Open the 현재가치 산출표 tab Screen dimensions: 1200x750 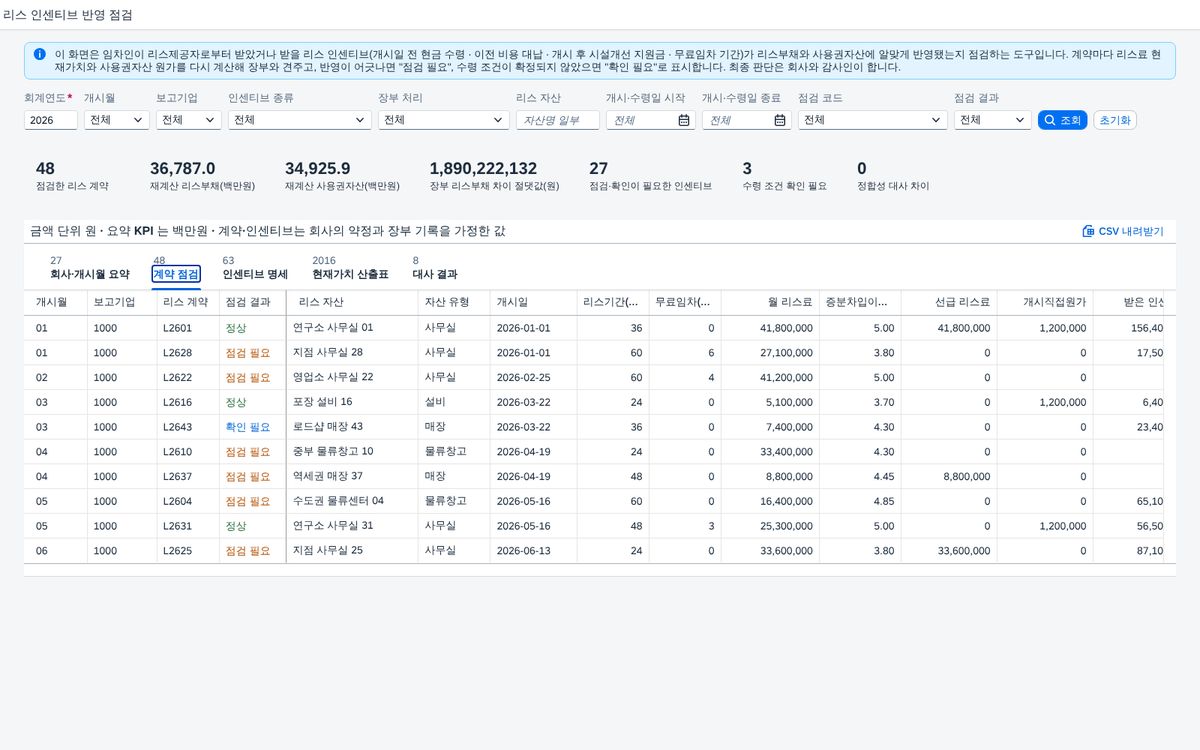pyautogui.click(x=350, y=274)
